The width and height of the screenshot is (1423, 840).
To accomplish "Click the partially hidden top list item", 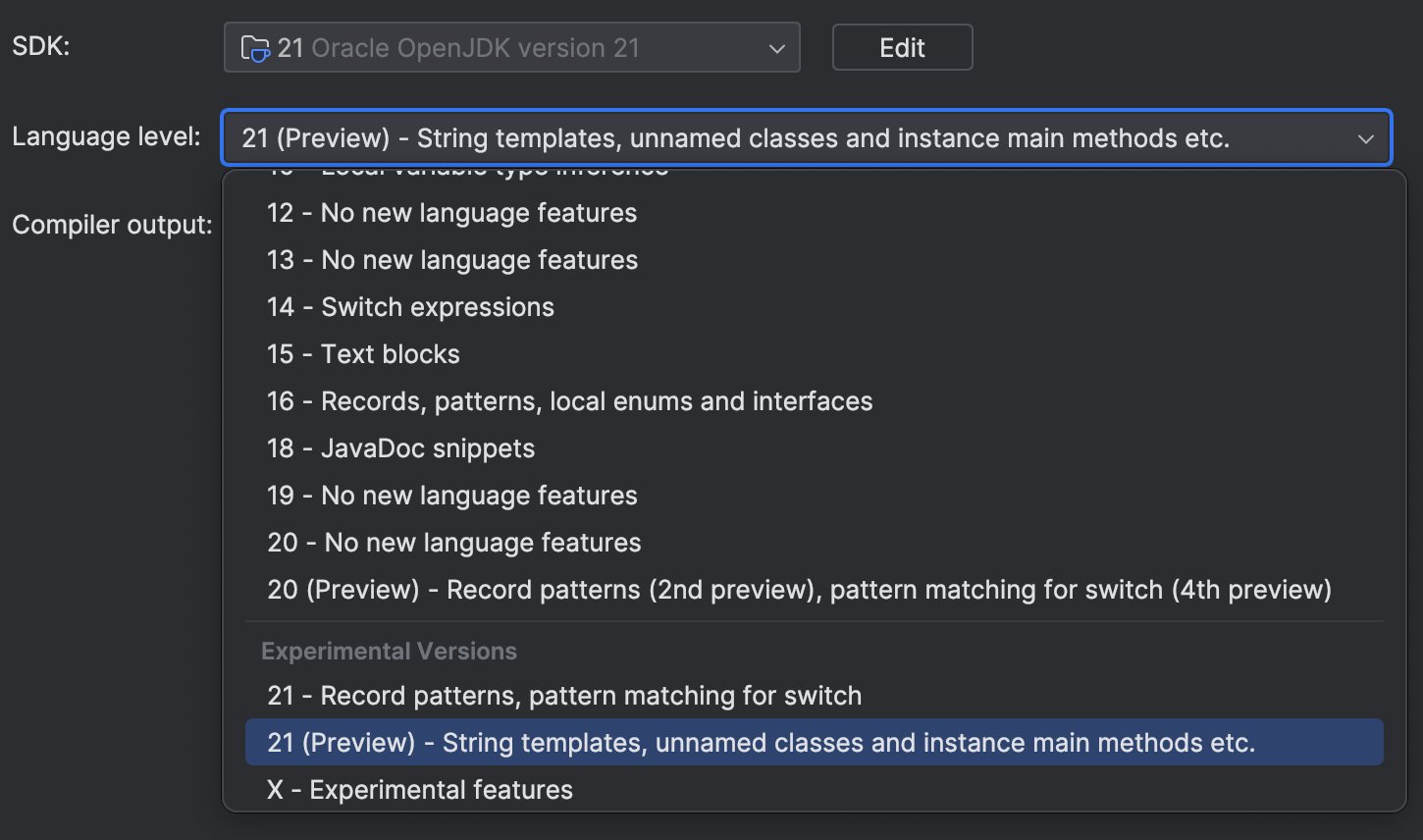I will click(x=468, y=174).
